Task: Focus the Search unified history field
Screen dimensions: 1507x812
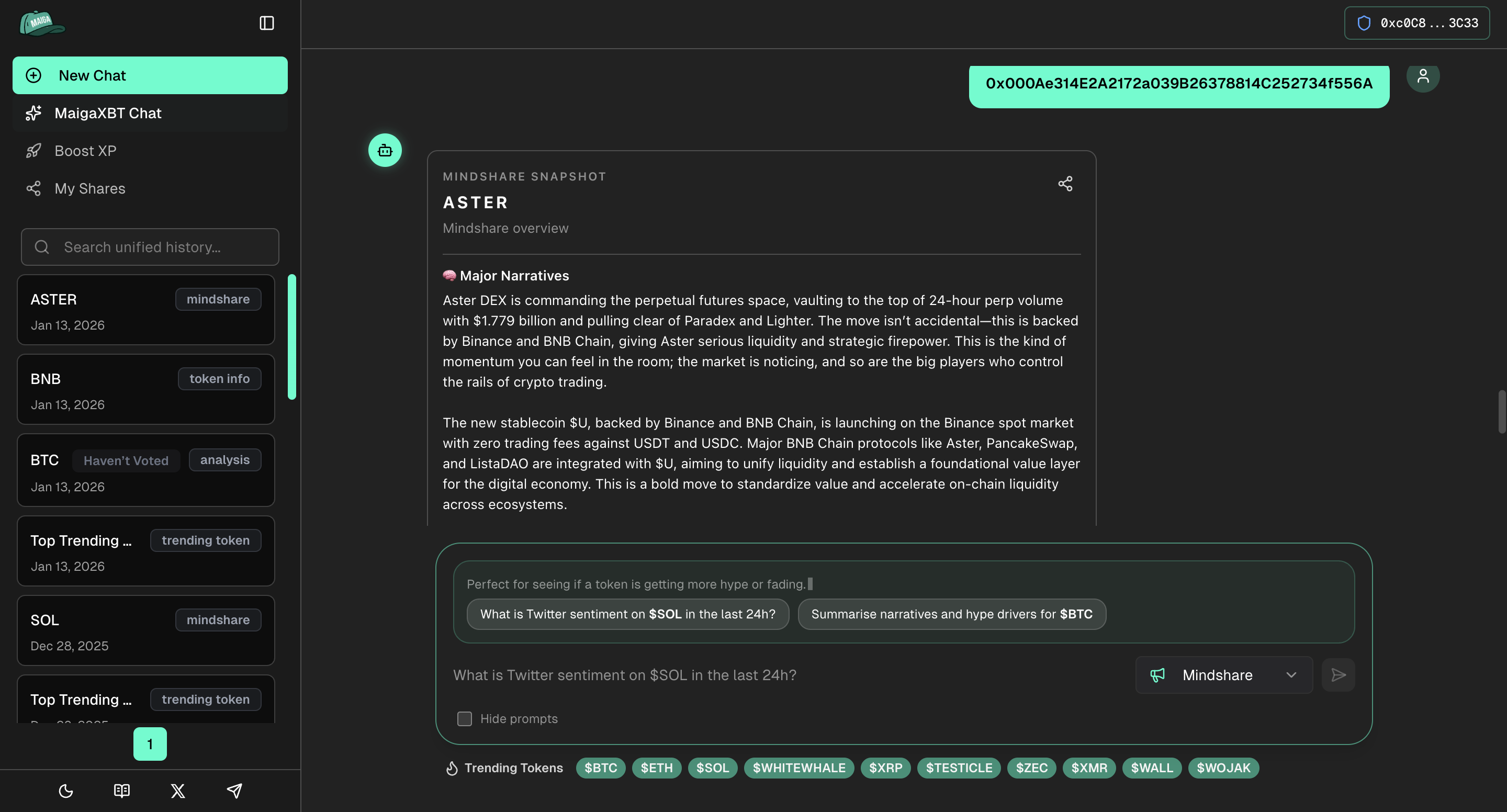Action: [x=150, y=247]
